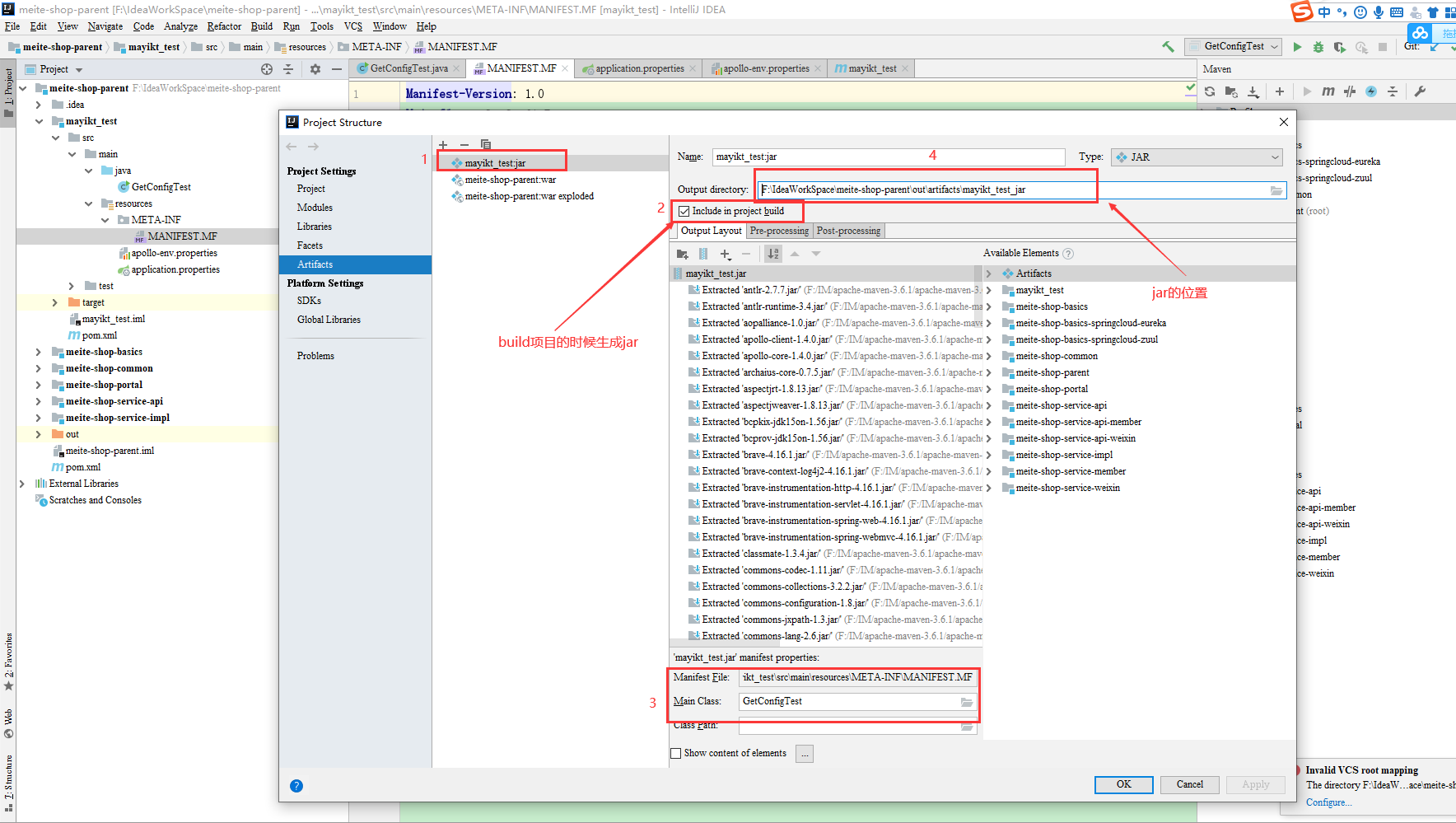Click the Cancel button in Project Structure
1456x823 pixels.
[1189, 785]
